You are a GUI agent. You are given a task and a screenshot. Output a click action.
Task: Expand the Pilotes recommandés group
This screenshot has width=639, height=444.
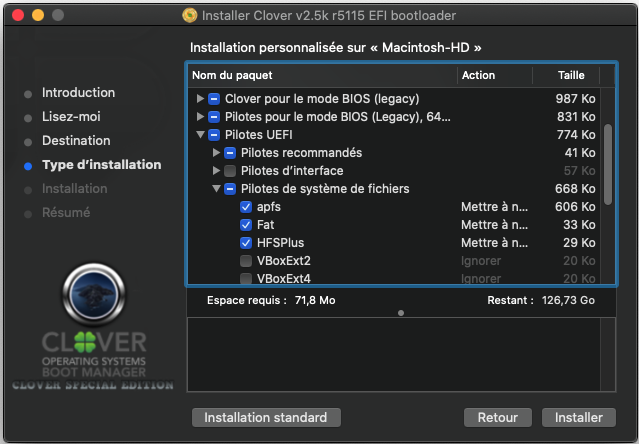point(216,153)
